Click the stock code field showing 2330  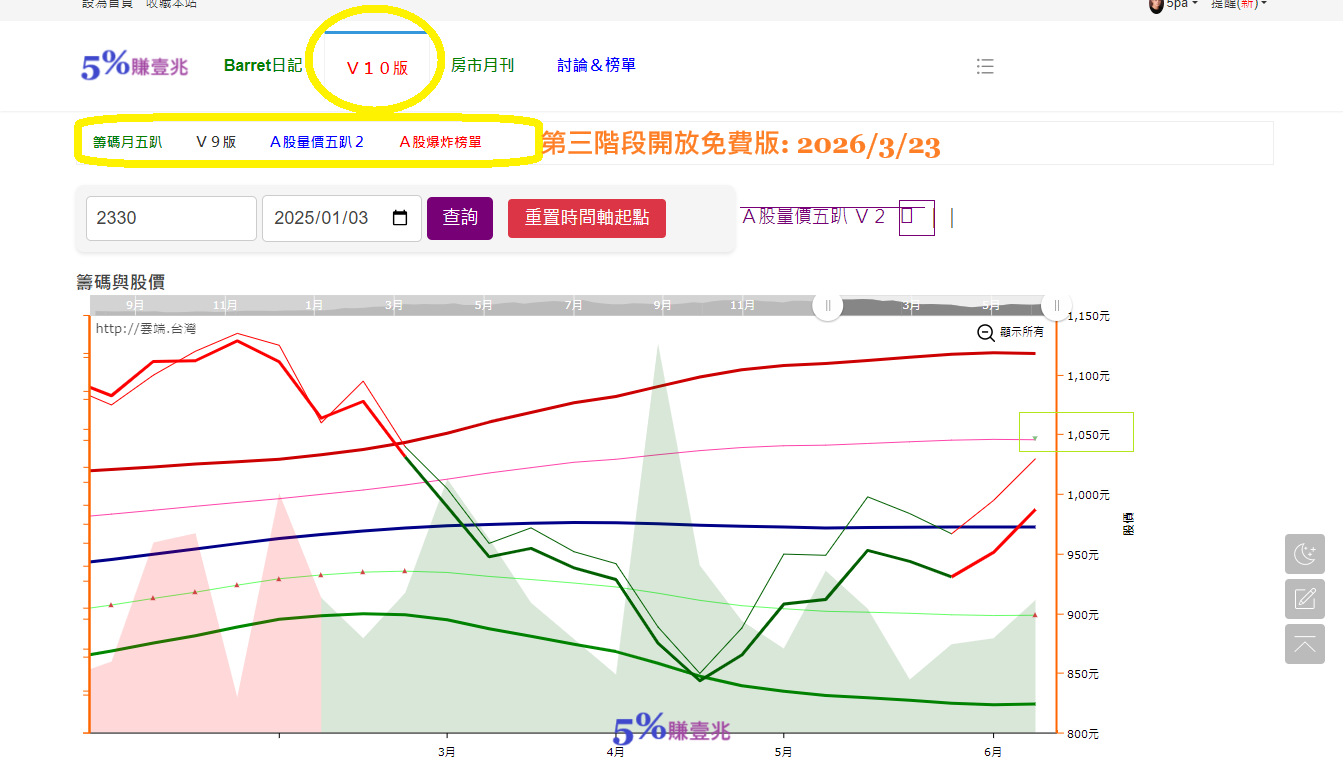(171, 218)
